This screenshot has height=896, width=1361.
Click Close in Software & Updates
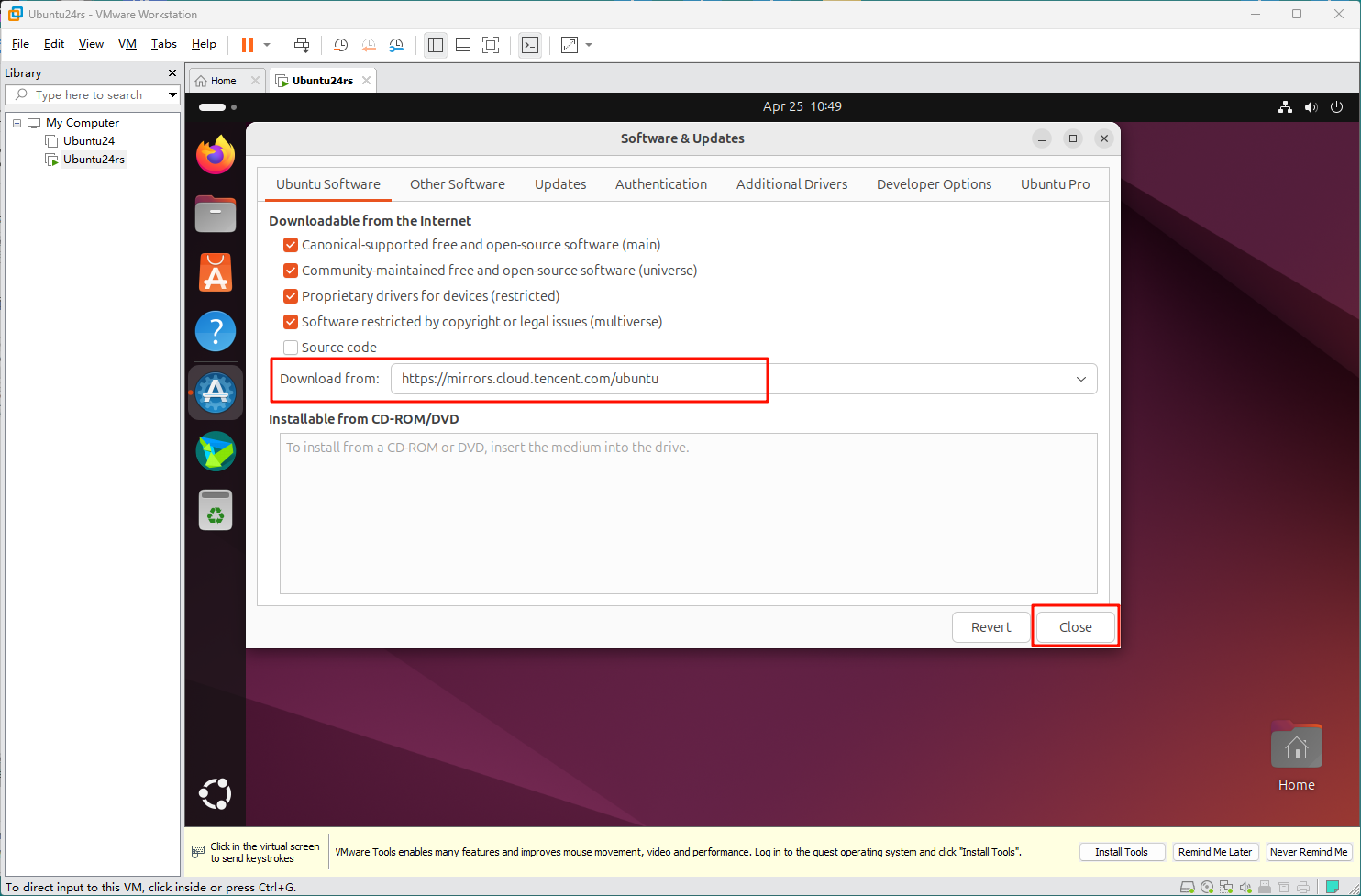pyautogui.click(x=1076, y=627)
